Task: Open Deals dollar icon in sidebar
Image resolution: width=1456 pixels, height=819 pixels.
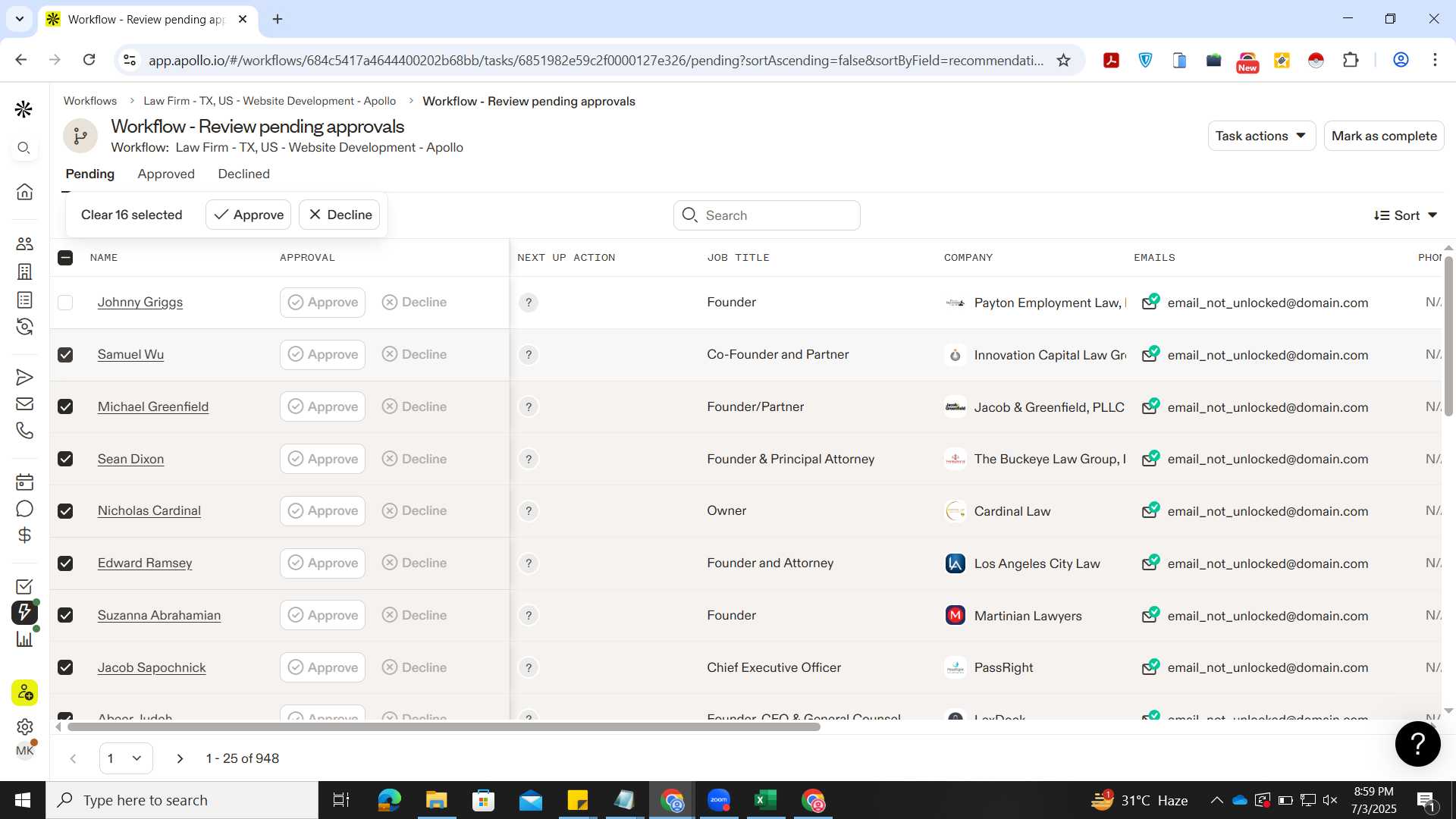Action: click(x=24, y=535)
